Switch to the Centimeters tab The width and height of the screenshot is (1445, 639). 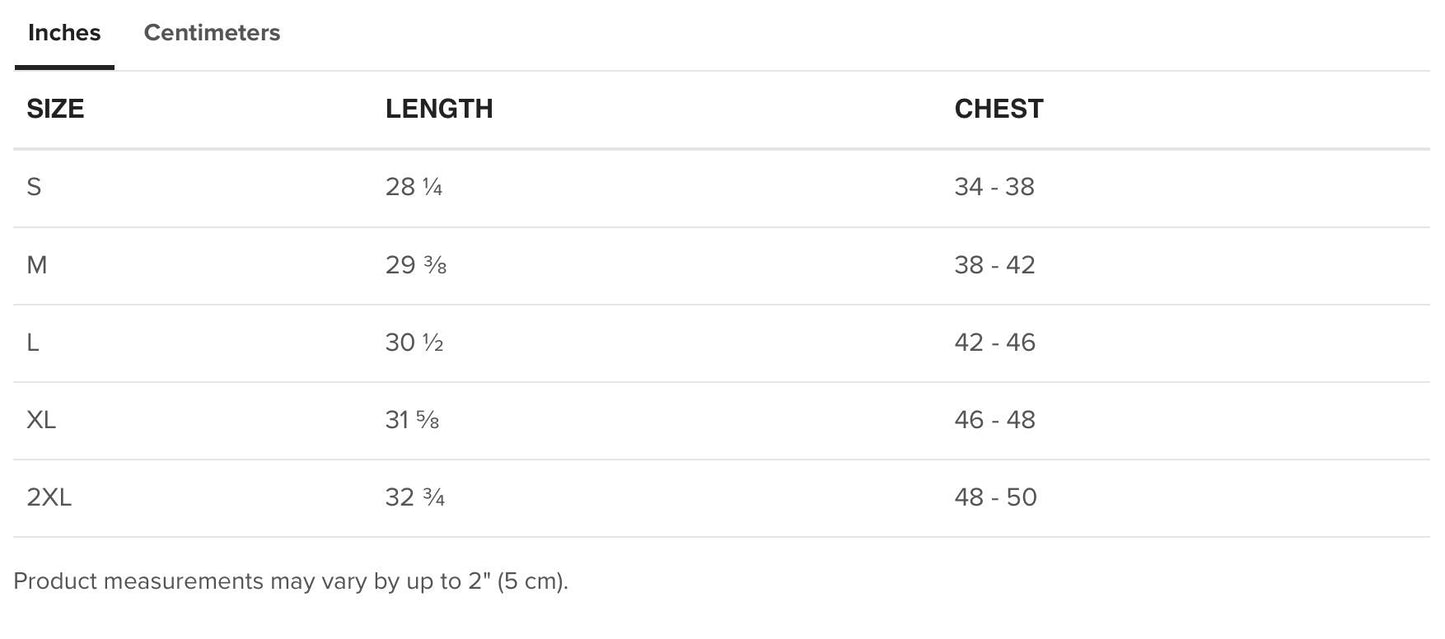(x=212, y=33)
